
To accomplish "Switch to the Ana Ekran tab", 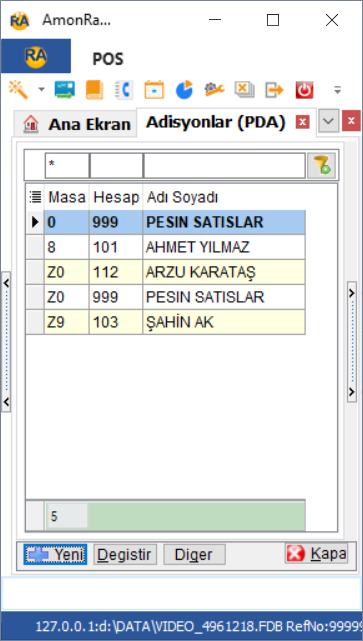I will [x=76, y=124].
